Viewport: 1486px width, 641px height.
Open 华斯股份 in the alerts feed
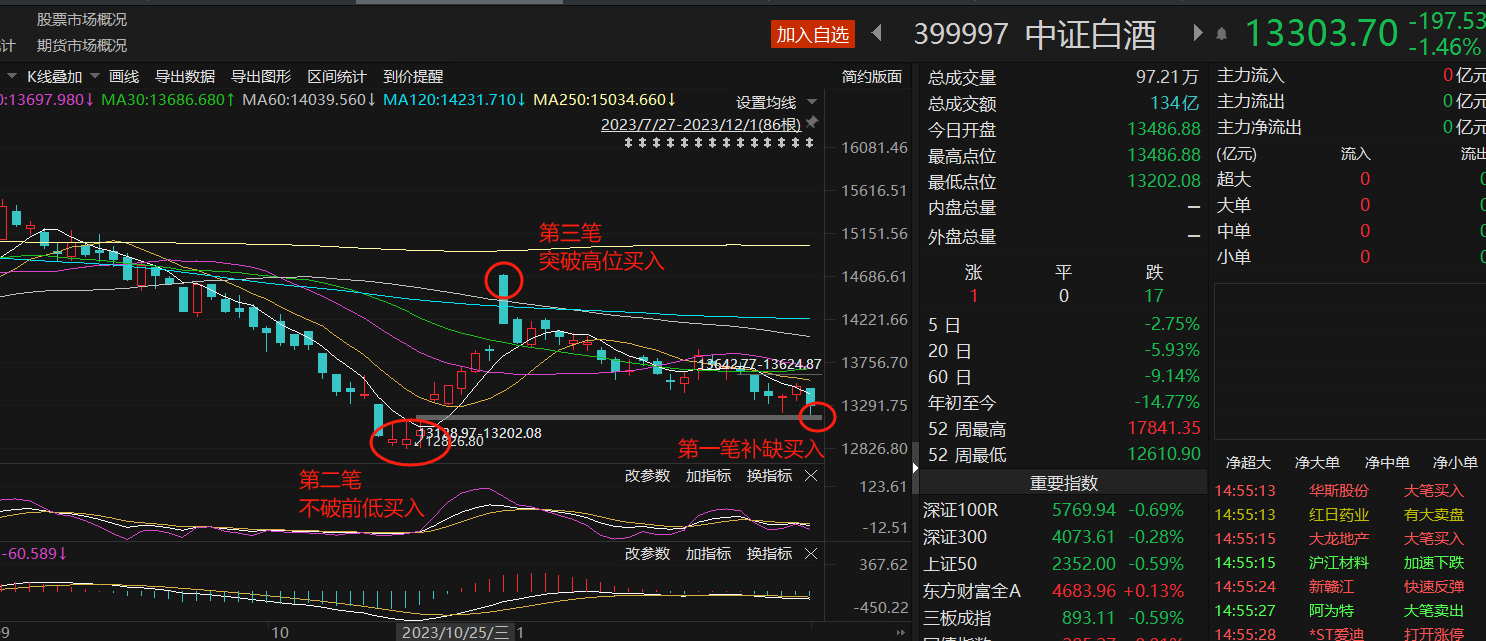[1339, 491]
